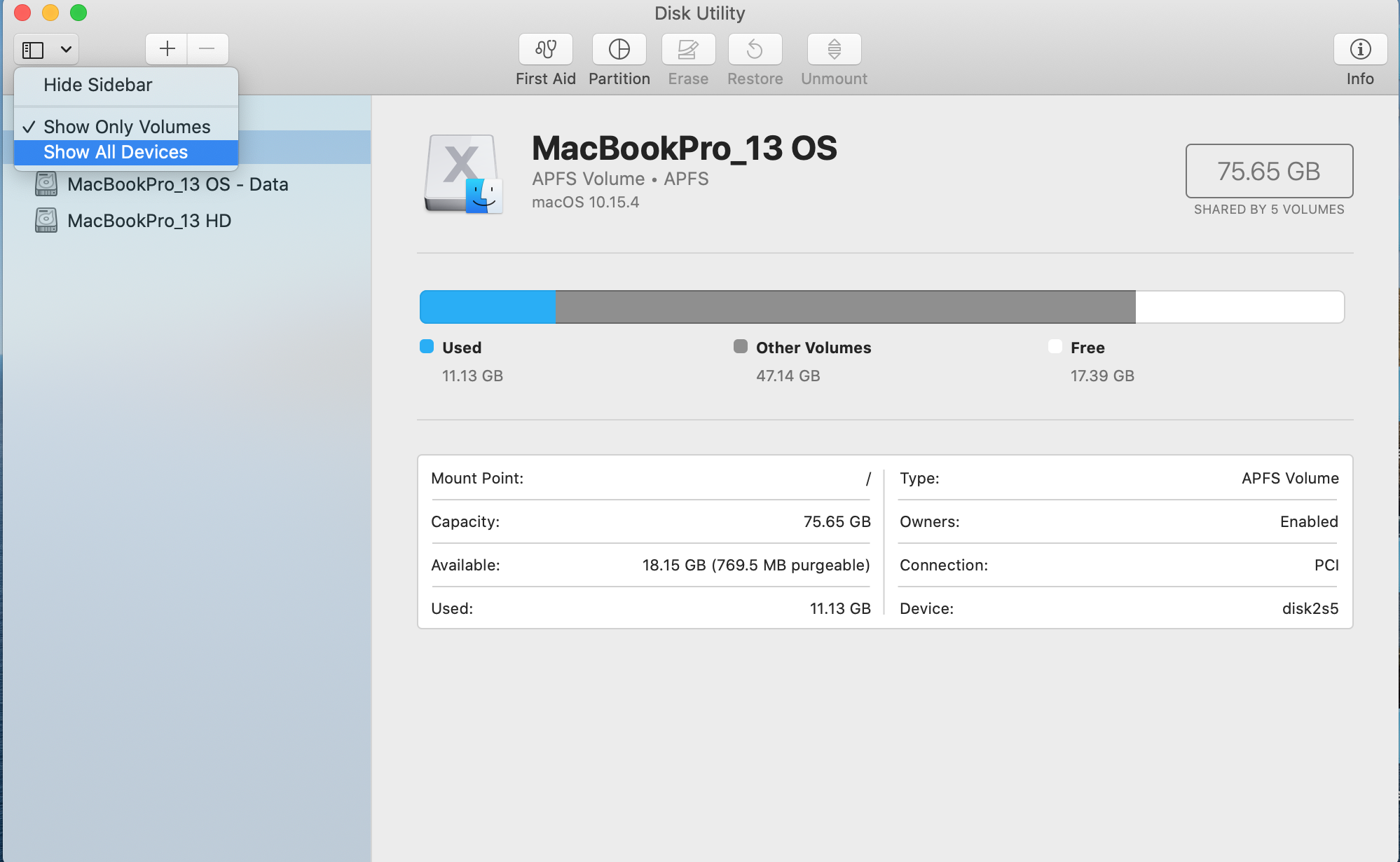Choose Hide Sidebar from the menu
1400x862 pixels.
(98, 85)
